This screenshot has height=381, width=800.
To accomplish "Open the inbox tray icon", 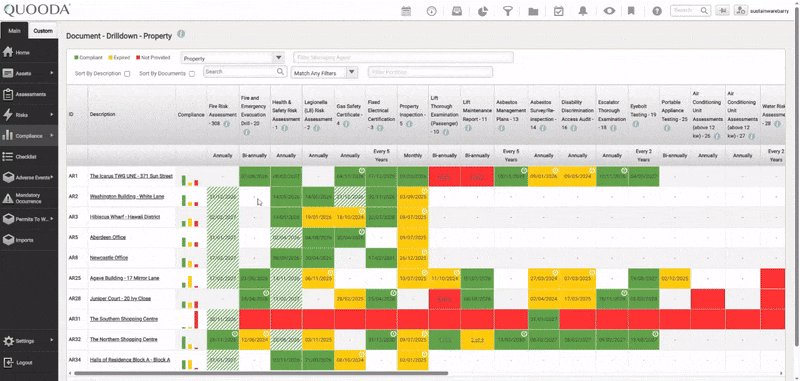I will coord(457,11).
